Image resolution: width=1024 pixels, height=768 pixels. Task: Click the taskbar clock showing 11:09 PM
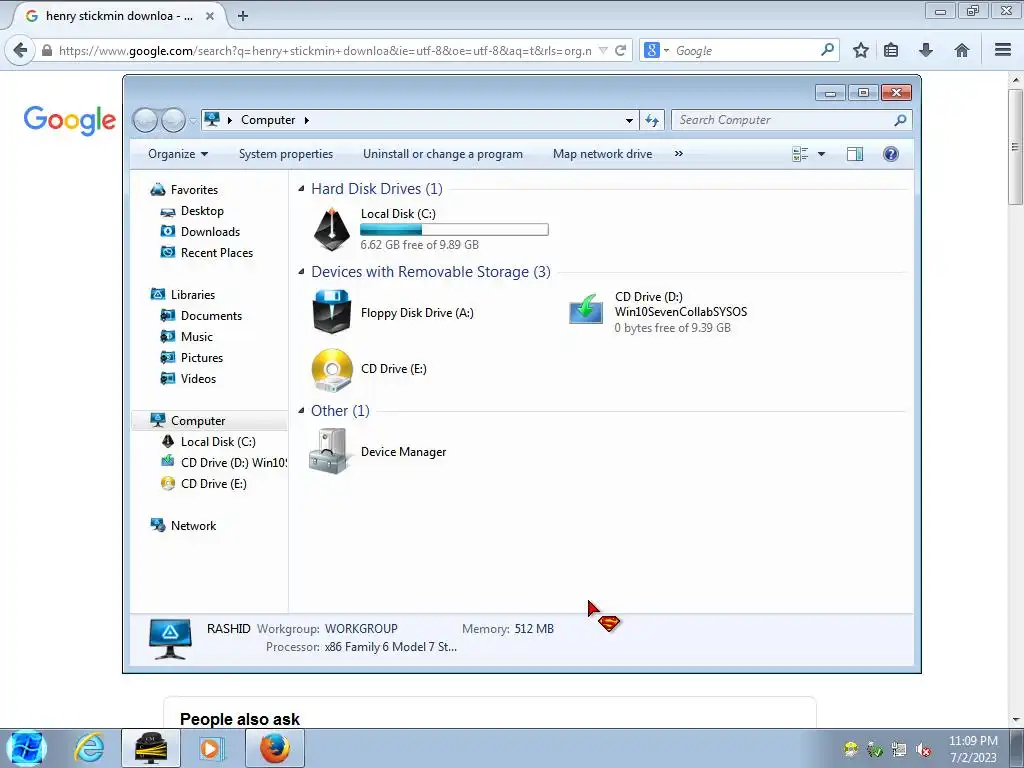click(973, 749)
